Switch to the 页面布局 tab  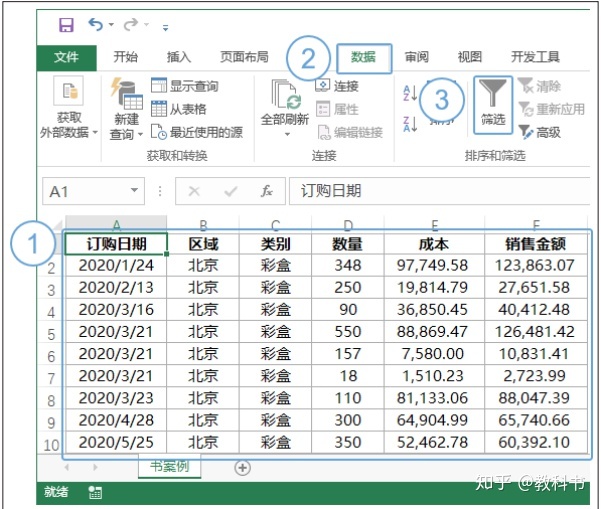[244, 57]
